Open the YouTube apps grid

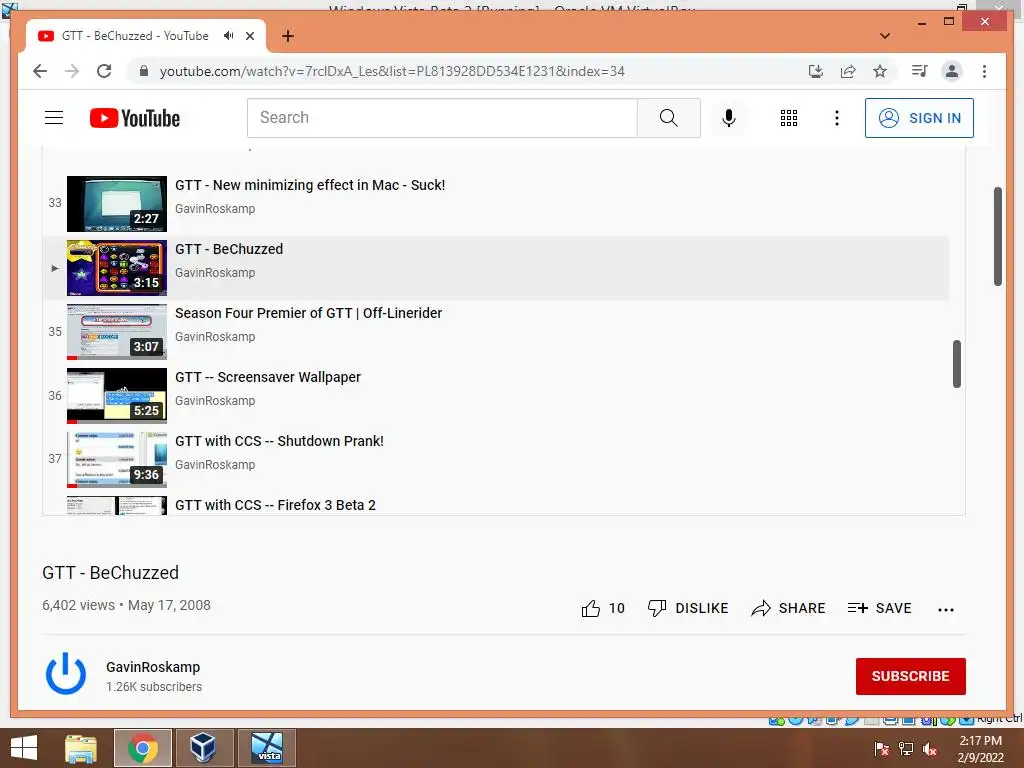tap(789, 118)
